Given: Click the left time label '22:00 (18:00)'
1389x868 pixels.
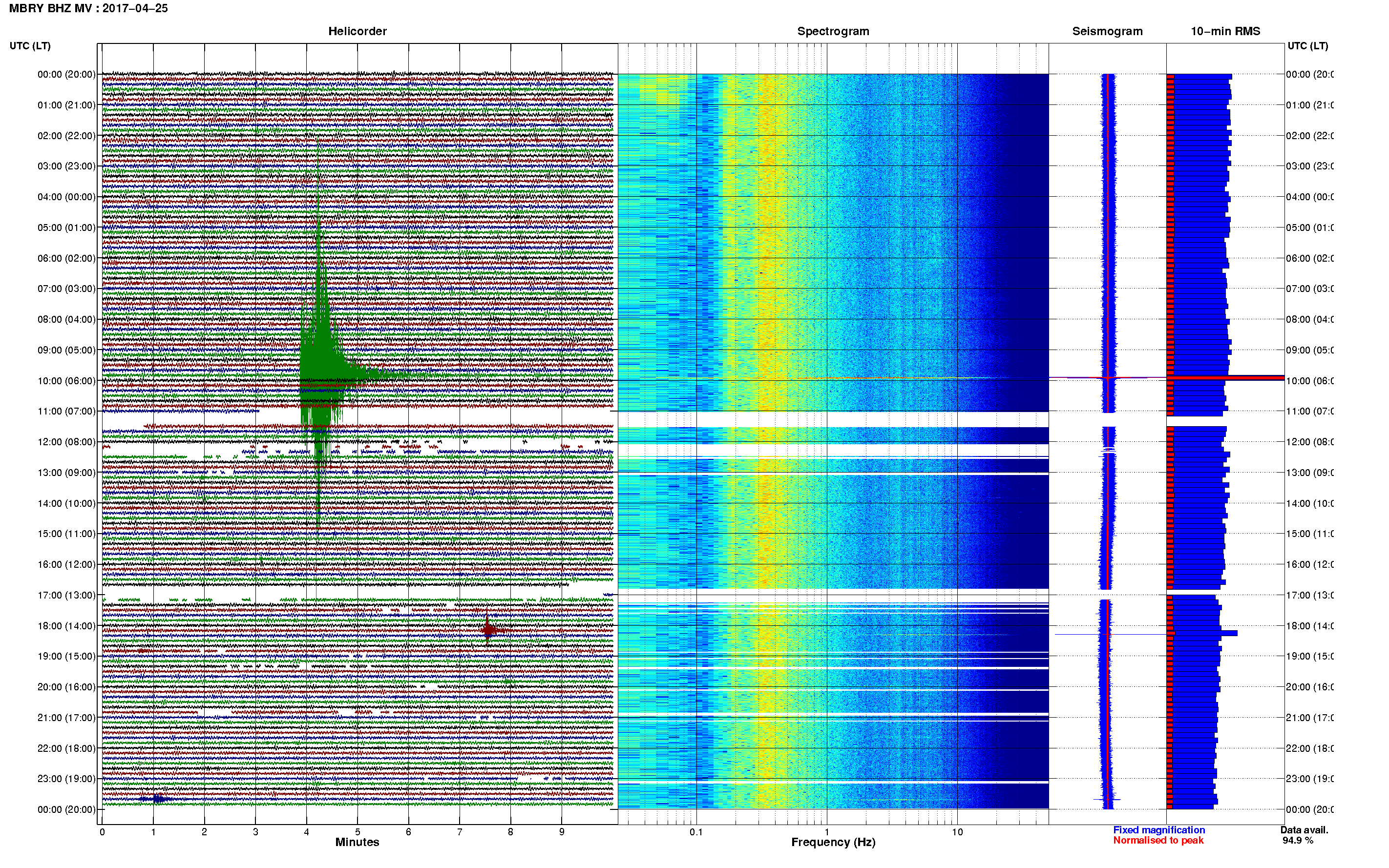Looking at the screenshot, I should click(x=66, y=748).
